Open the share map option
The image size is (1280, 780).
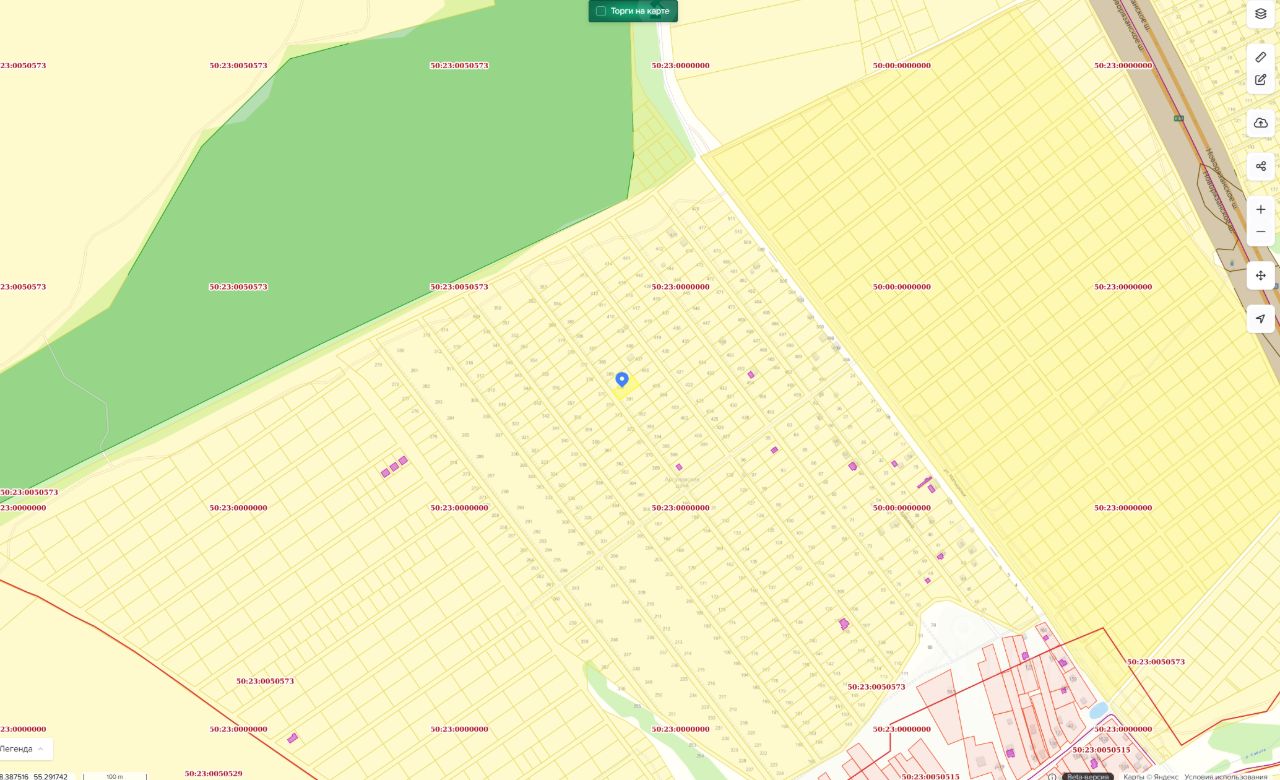pos(1260,166)
